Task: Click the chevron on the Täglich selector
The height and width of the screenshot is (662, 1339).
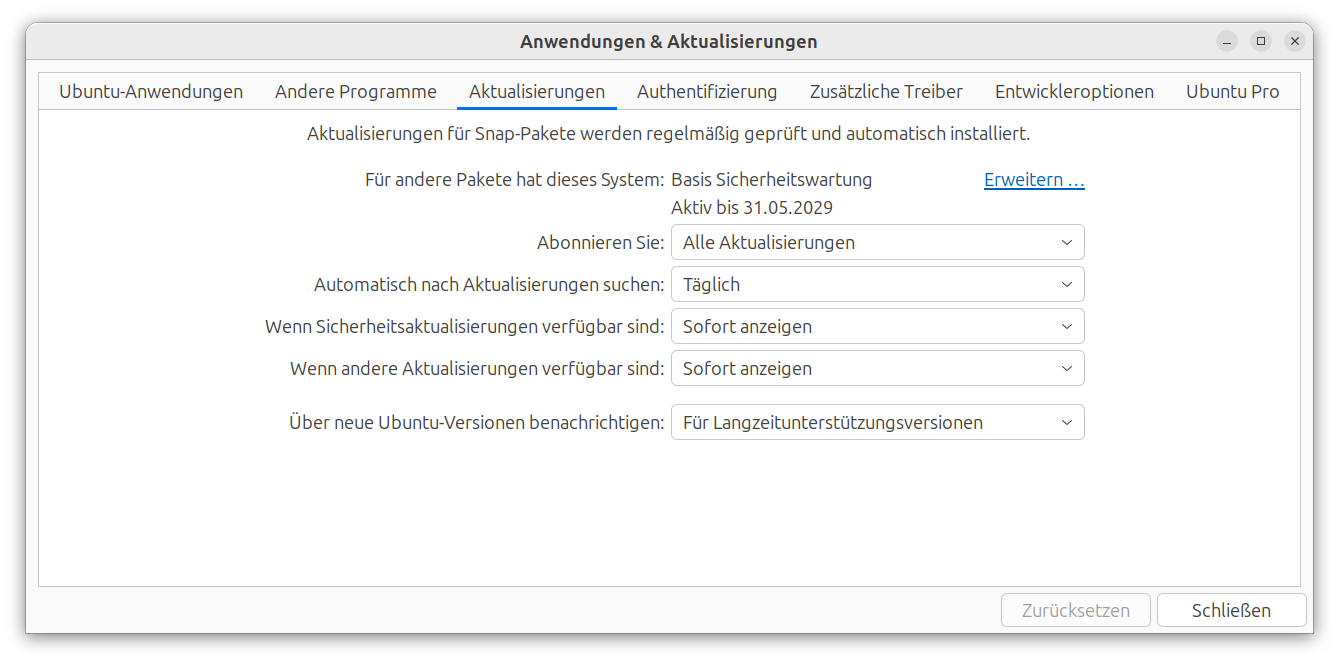Action: [1065, 284]
